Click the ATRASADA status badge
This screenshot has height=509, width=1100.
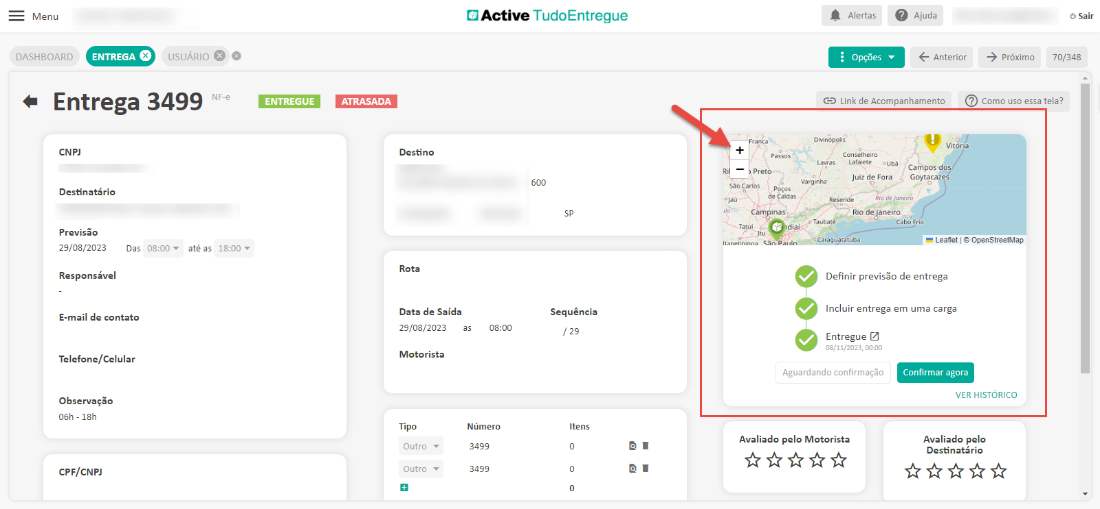pos(366,101)
